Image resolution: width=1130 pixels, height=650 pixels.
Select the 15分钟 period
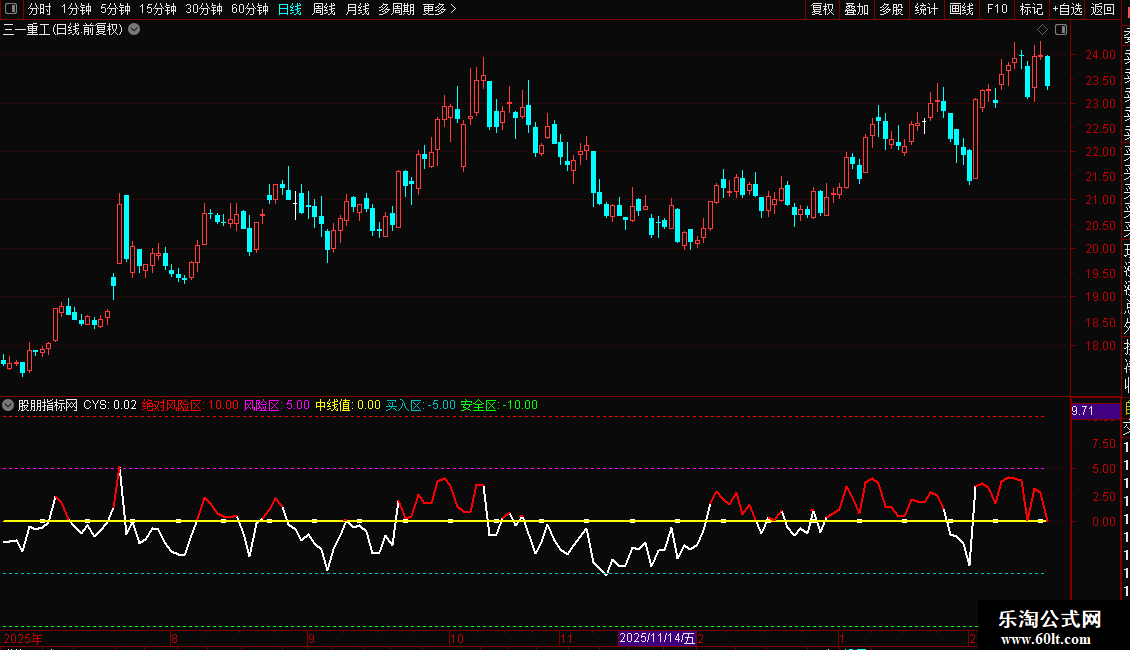pos(158,9)
